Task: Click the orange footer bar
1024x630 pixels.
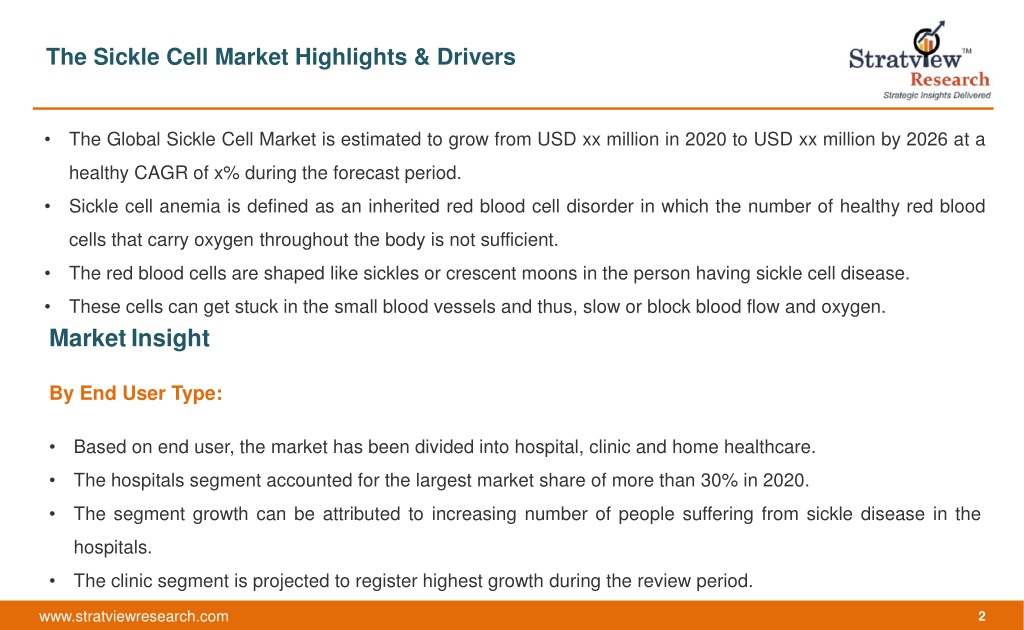Action: tap(512, 616)
